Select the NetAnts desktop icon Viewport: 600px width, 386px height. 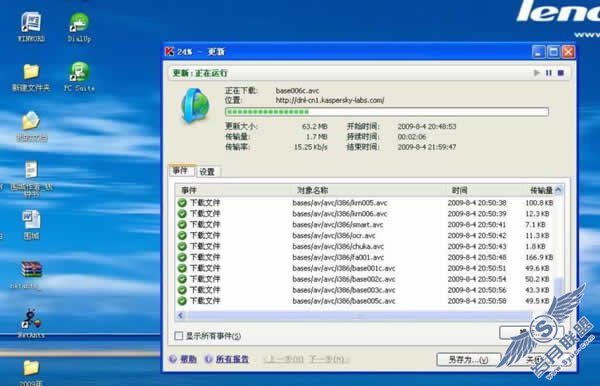[x=31, y=324]
